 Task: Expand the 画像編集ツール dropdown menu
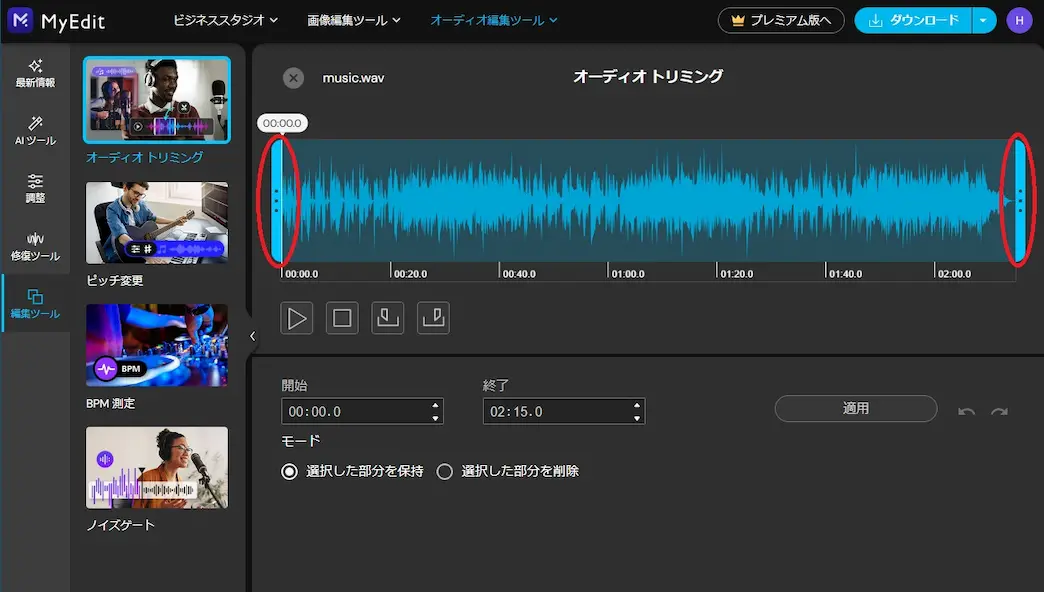(354, 20)
